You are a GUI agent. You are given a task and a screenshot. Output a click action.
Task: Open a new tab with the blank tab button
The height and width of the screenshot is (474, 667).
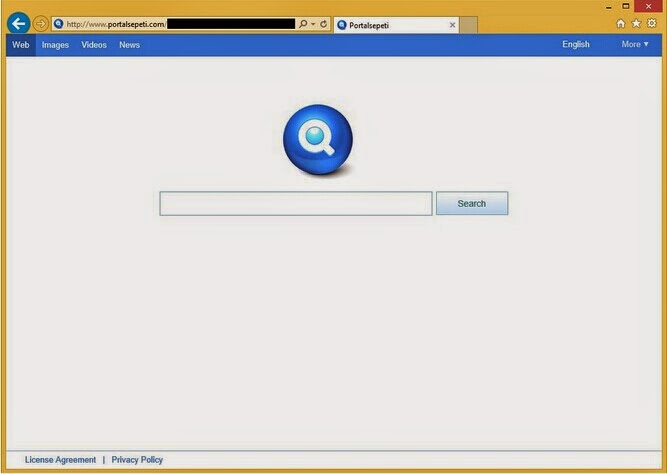468,25
